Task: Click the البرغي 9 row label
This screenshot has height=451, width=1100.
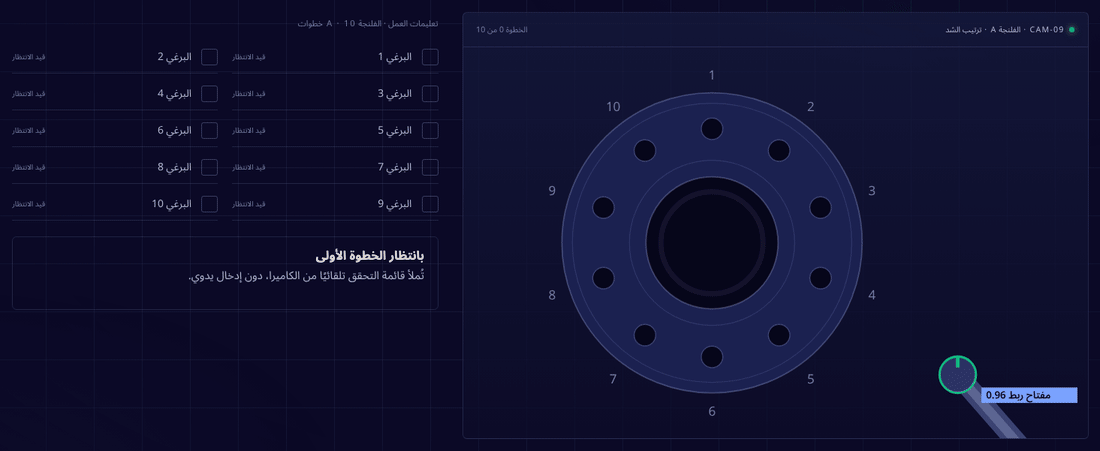Action: (395, 204)
